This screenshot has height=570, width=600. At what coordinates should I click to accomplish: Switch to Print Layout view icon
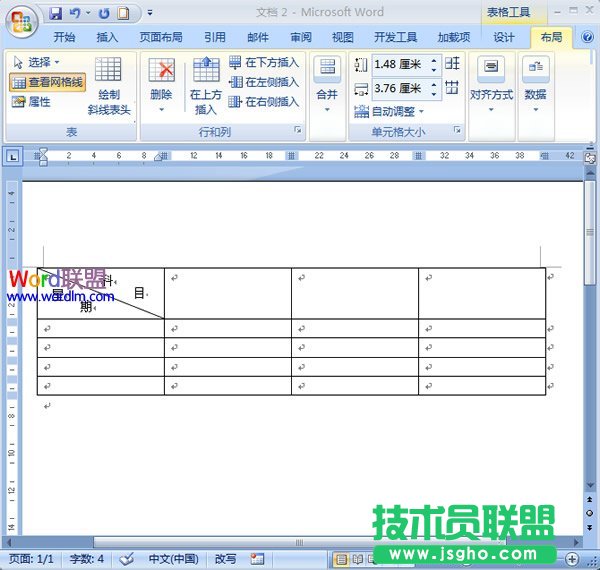tap(341, 560)
